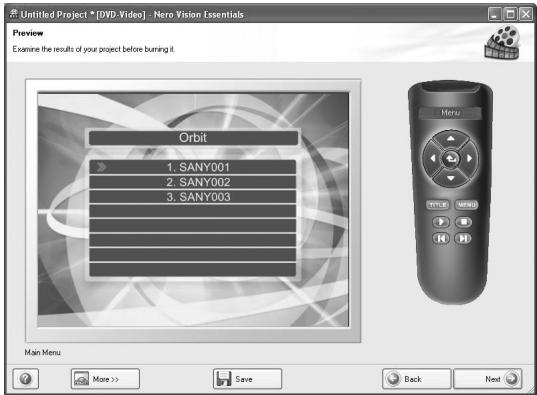Save the project with Save button
The image size is (537, 395).
coord(247,379)
